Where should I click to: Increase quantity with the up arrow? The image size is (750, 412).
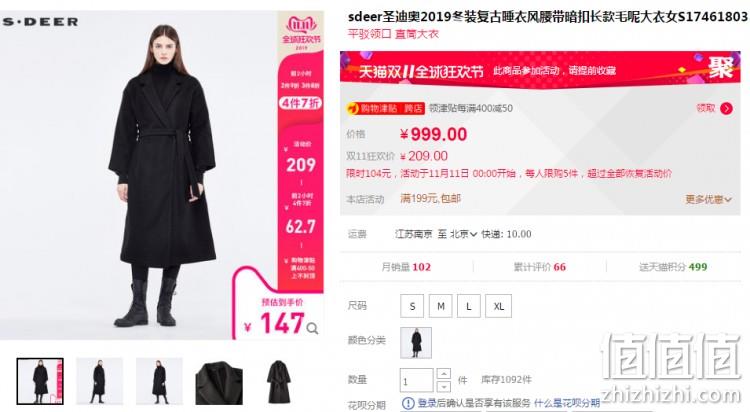pyautogui.click(x=443, y=374)
